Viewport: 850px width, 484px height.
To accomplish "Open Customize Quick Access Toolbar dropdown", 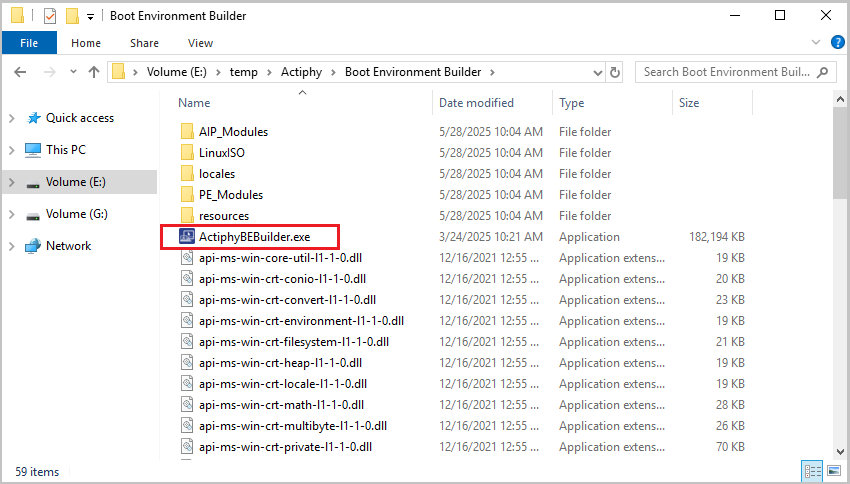I will click(x=91, y=17).
